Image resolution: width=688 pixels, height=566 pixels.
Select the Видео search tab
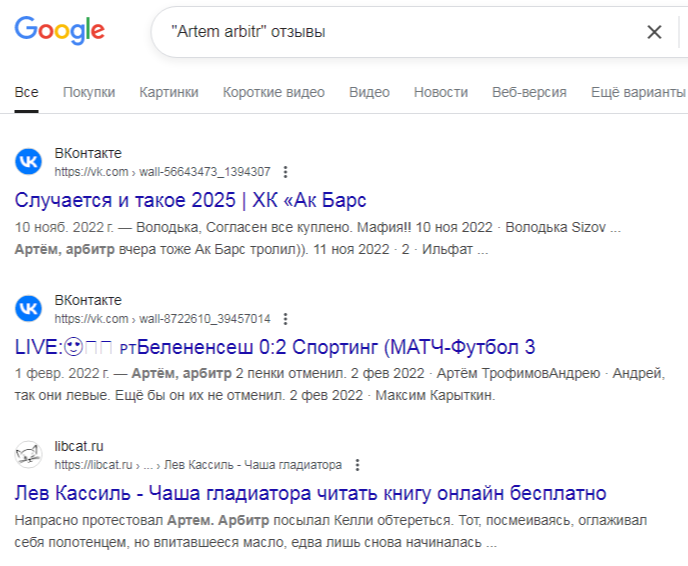point(369,92)
